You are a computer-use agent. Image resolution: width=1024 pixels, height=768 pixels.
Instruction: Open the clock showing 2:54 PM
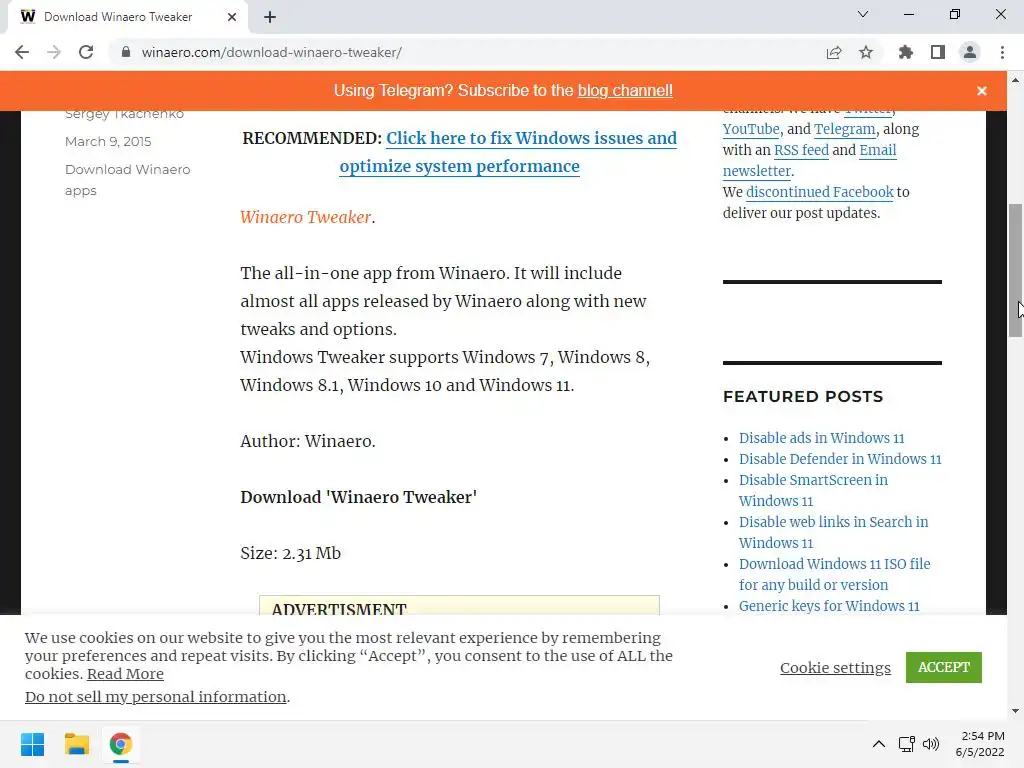pyautogui.click(x=980, y=744)
